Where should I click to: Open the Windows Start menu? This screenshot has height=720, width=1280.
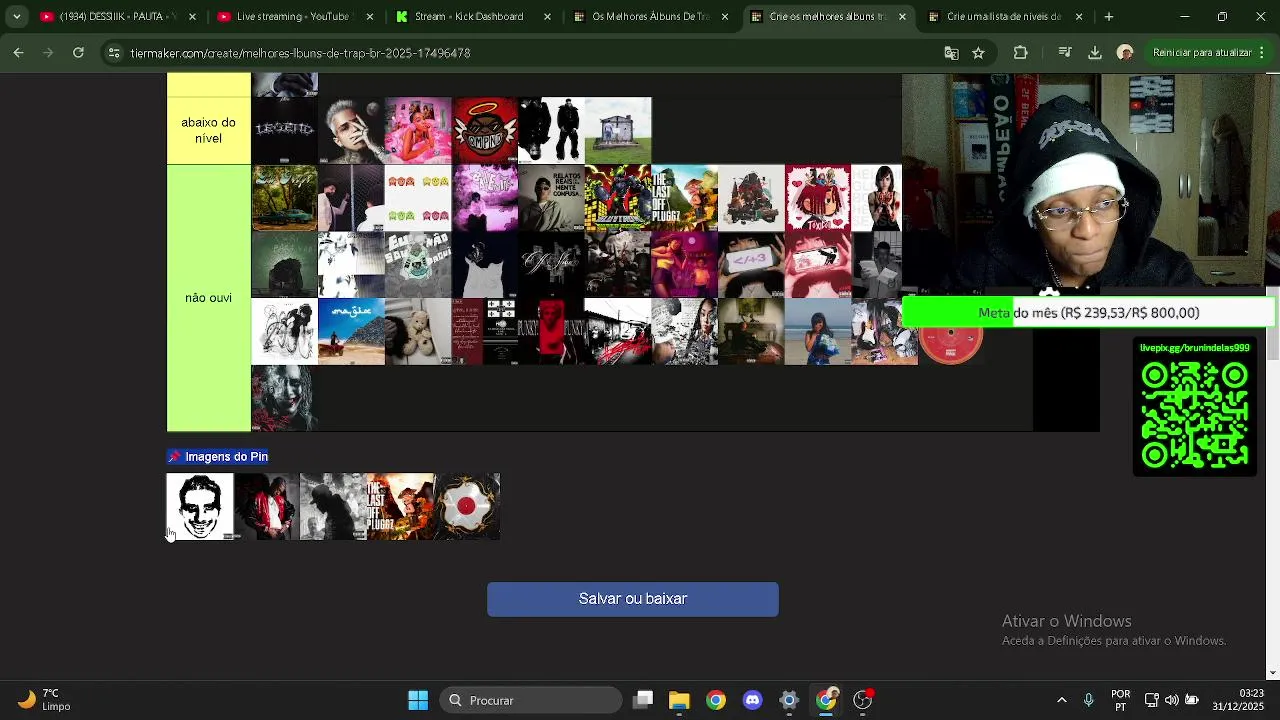[x=418, y=700]
